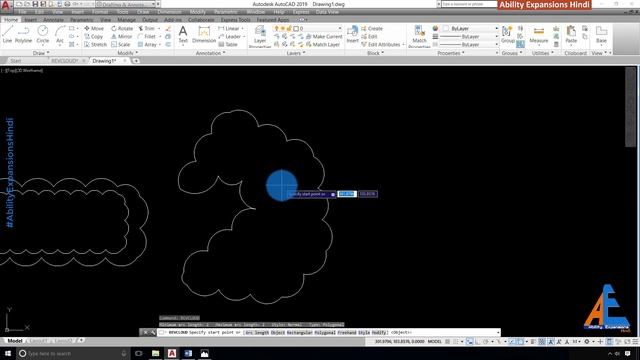Click the Save icon in quick access toolbar

(35, 4)
